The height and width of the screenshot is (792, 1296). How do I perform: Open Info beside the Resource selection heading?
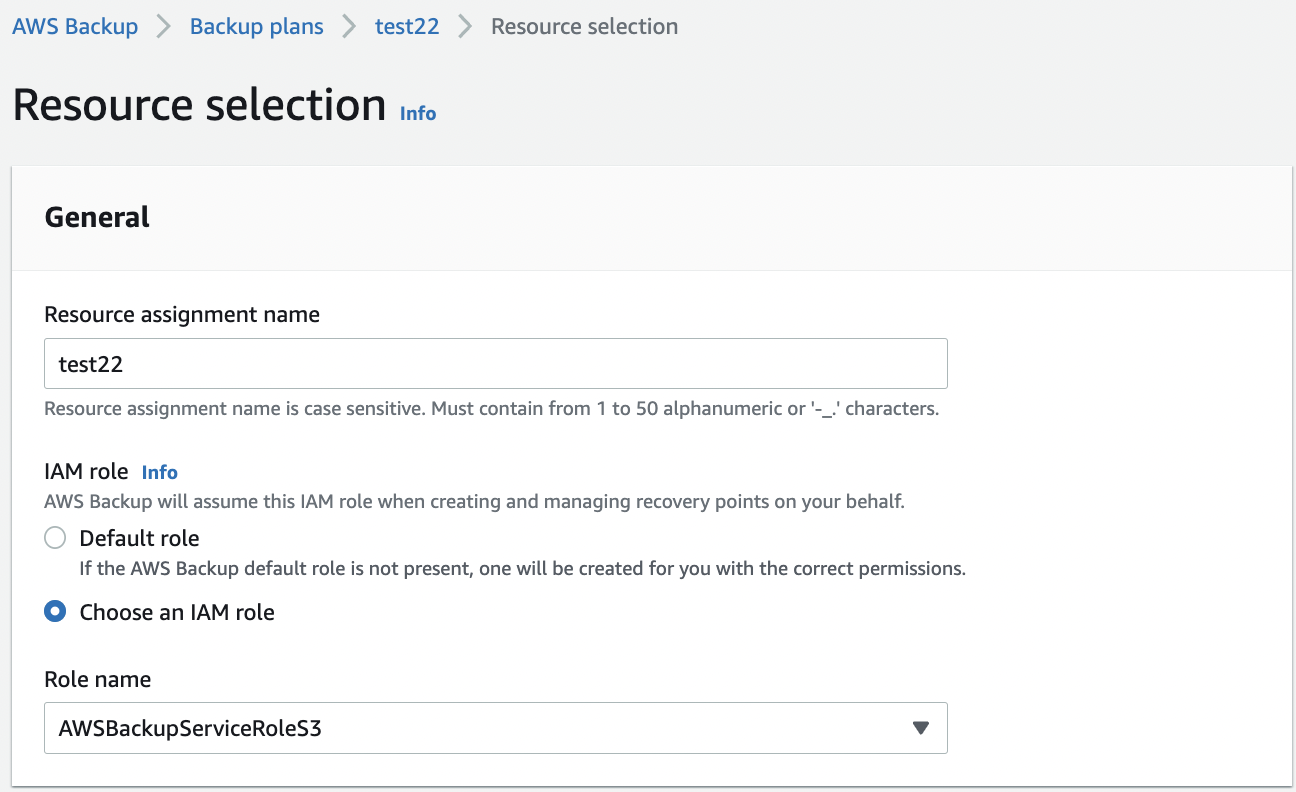click(418, 114)
